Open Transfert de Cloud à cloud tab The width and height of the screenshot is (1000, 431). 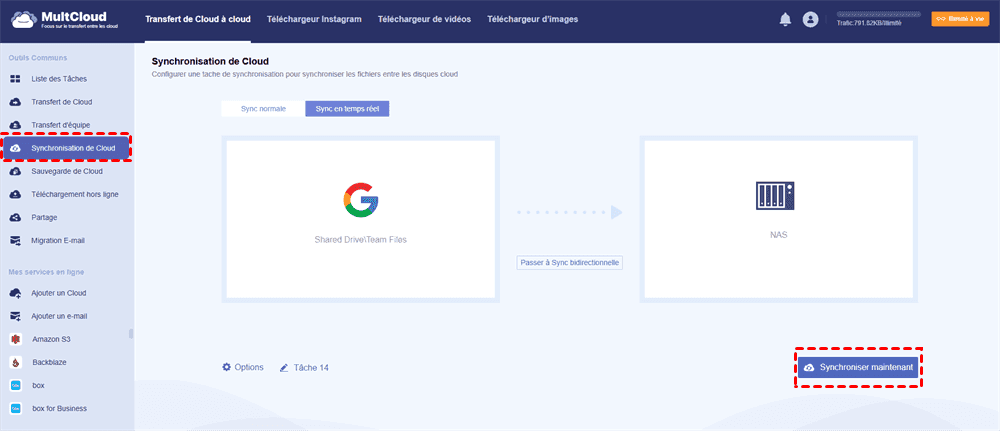pos(198,19)
